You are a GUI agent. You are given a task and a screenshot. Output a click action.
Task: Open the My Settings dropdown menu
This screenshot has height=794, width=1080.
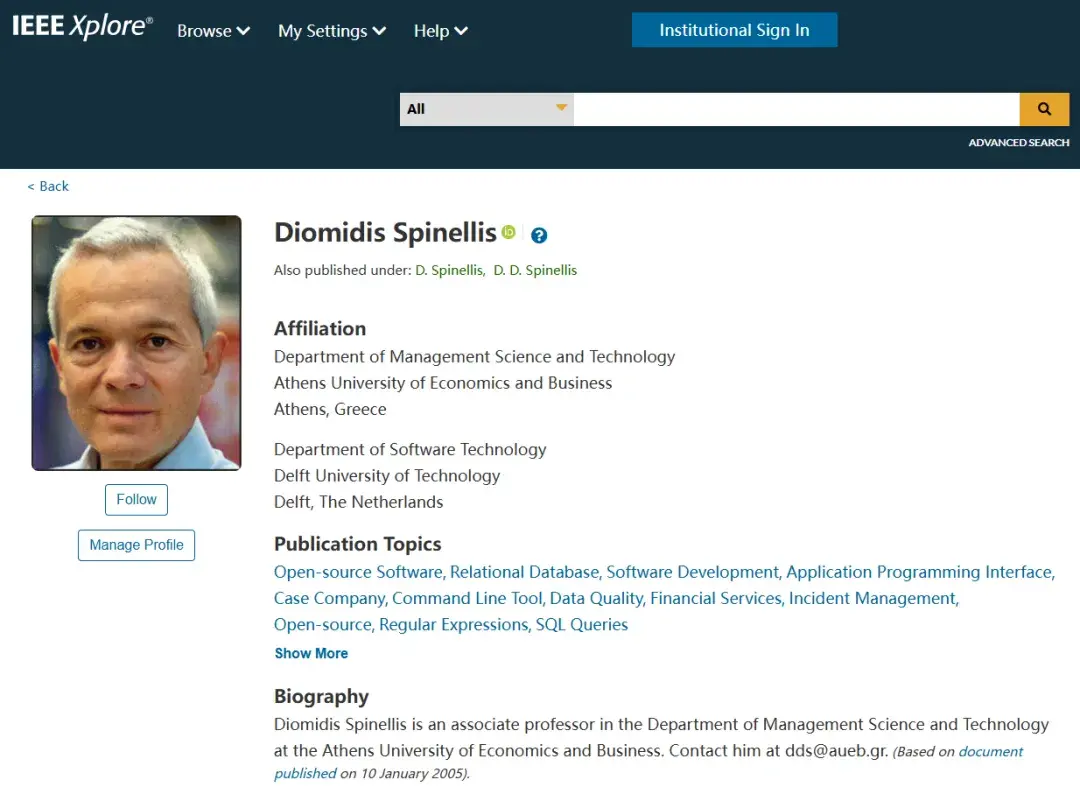(x=331, y=31)
